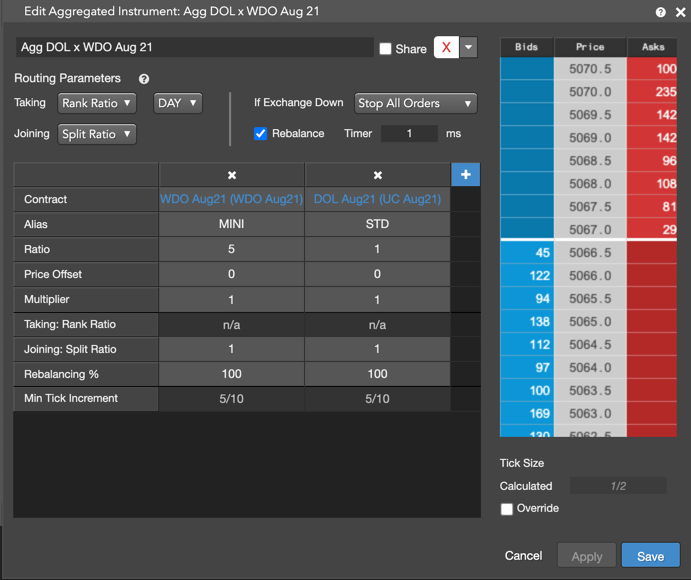Enable the Tick Size Override checkbox
This screenshot has height=580, width=691.
tap(507, 509)
